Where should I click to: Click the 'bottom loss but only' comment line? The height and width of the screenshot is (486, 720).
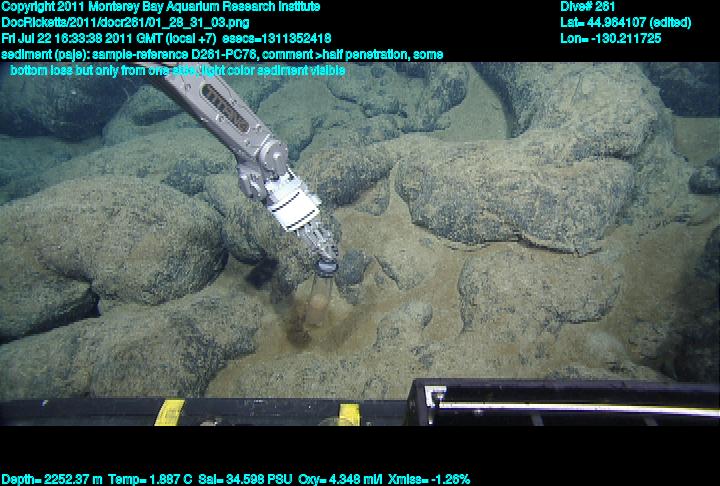[x=177, y=70]
